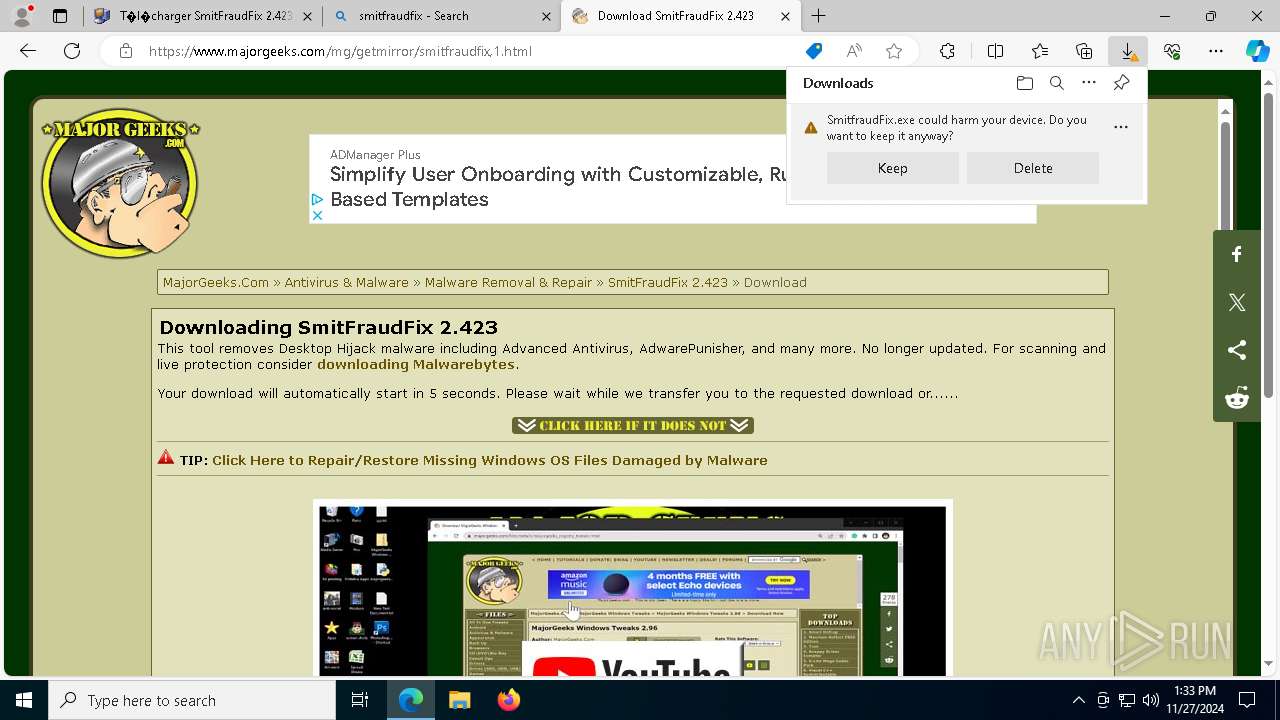Activate Read aloud icon

(854, 51)
